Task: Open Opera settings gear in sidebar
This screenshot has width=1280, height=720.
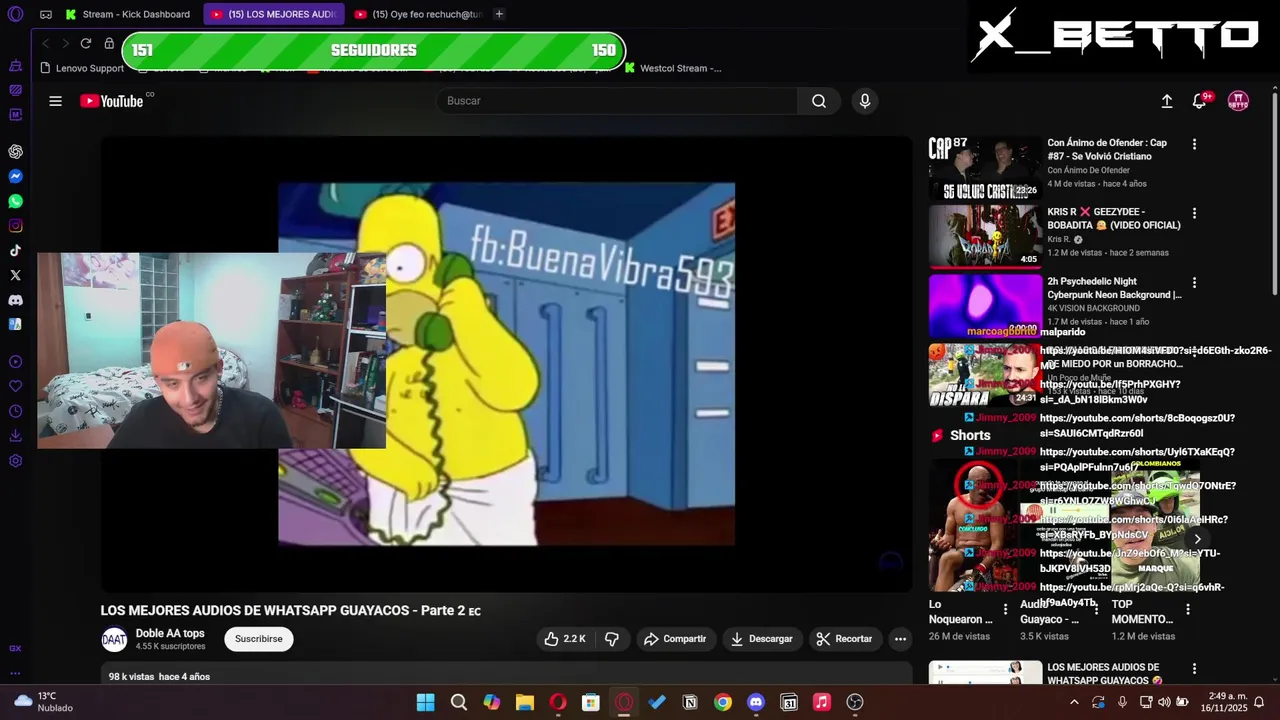Action: [x=15, y=461]
